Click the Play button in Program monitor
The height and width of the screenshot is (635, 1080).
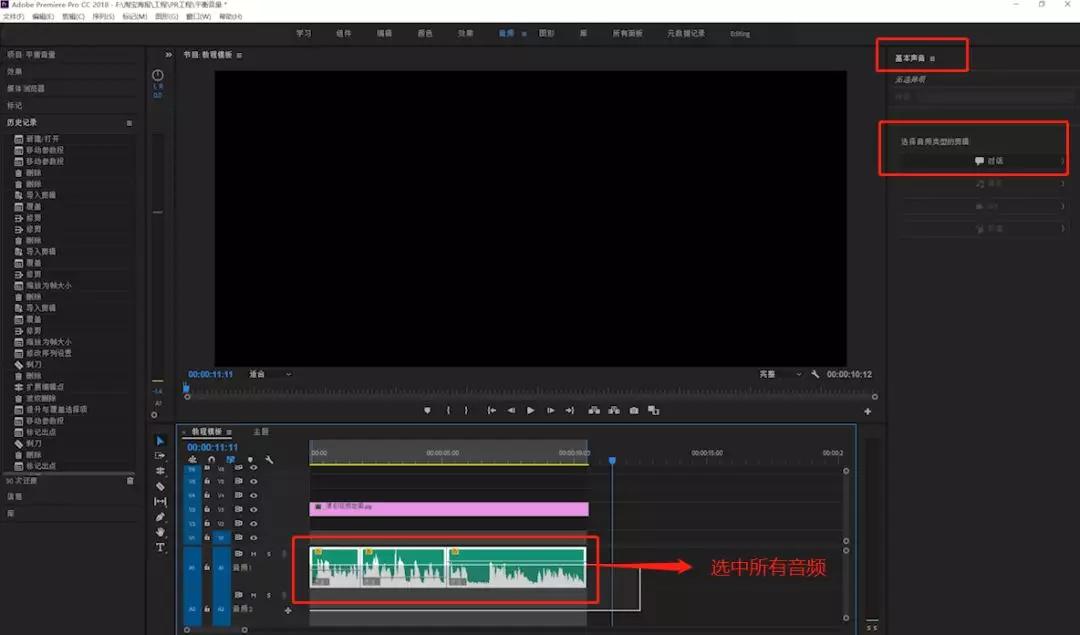[x=531, y=410]
